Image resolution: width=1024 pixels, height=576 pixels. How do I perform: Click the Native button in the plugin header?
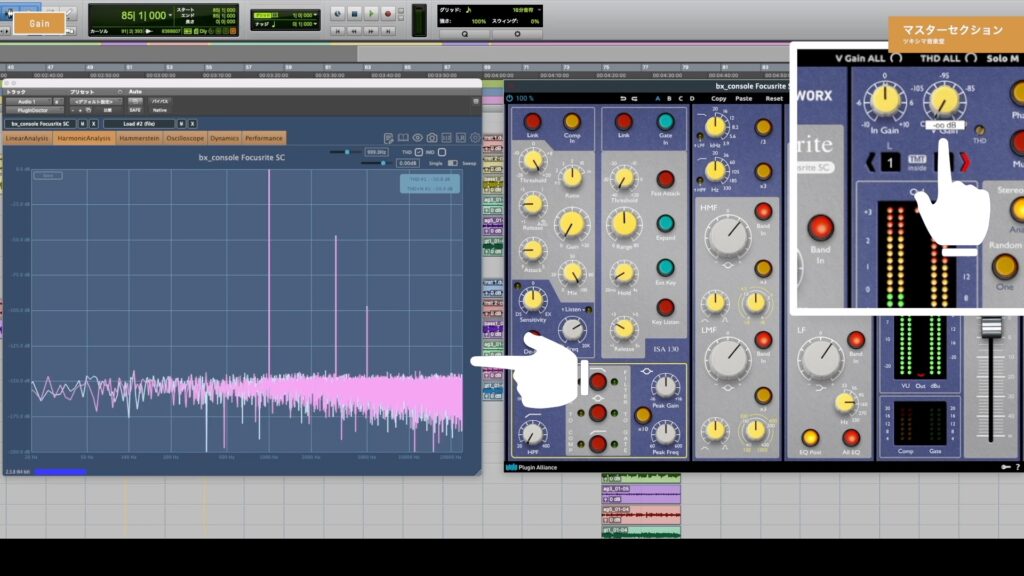pyautogui.click(x=160, y=110)
